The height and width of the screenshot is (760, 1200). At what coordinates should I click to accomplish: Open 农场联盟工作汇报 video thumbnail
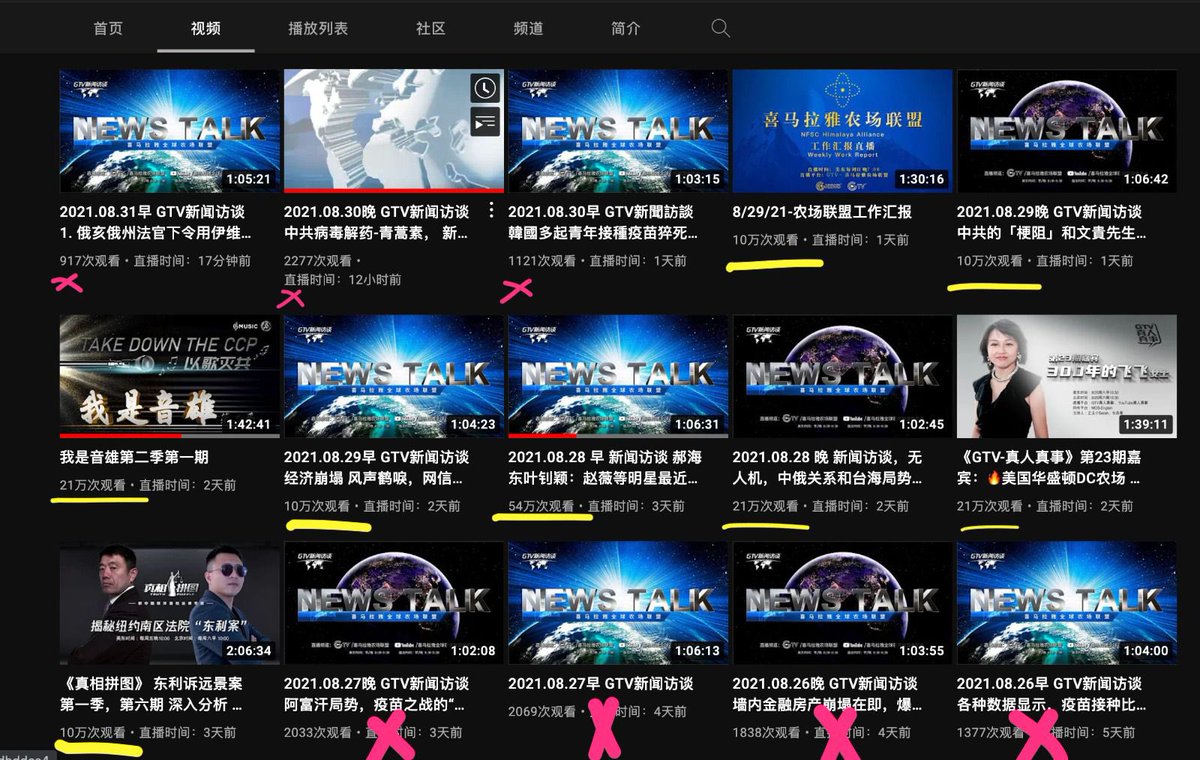point(842,130)
